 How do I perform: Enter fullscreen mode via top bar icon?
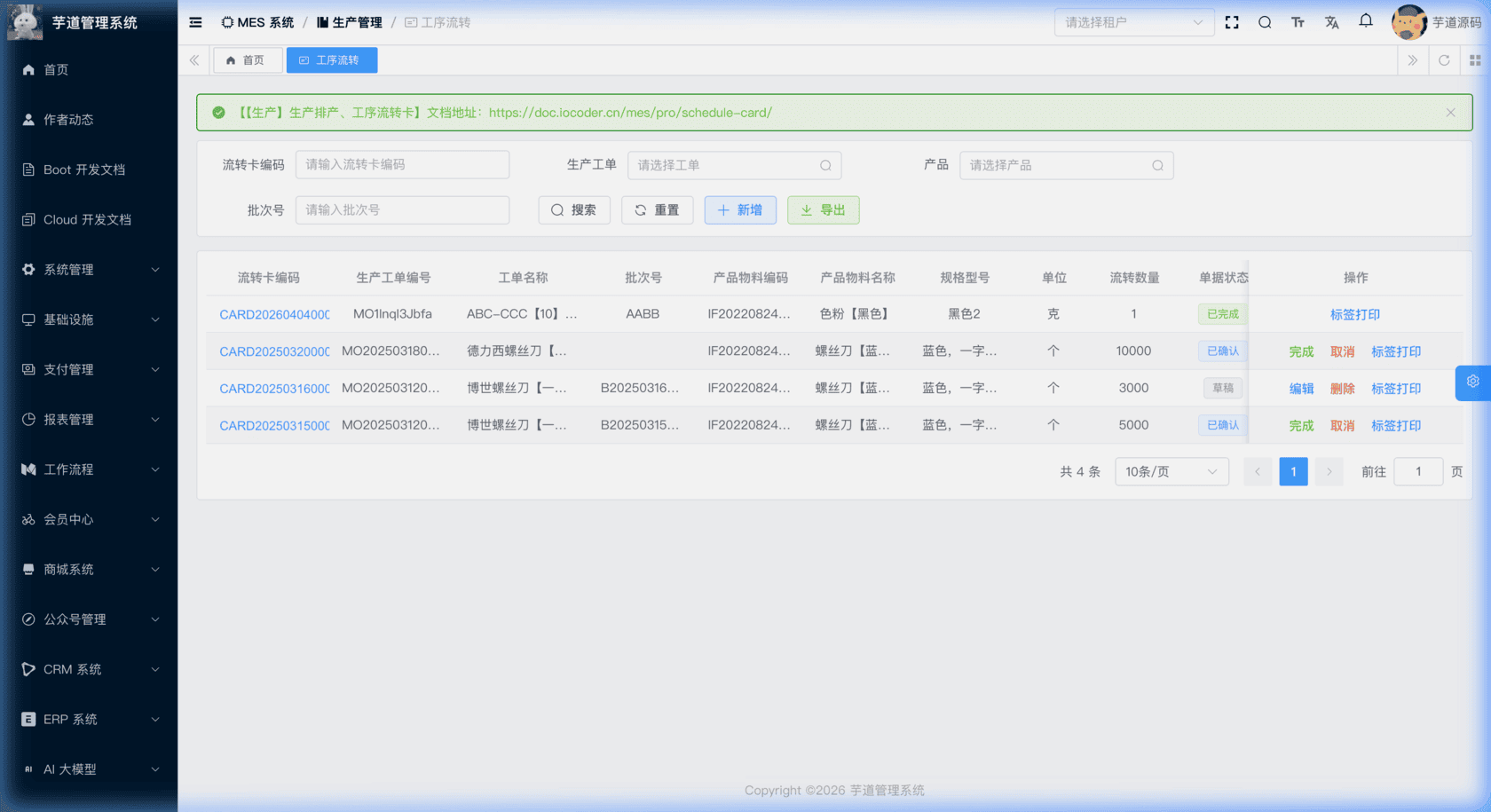(1232, 22)
